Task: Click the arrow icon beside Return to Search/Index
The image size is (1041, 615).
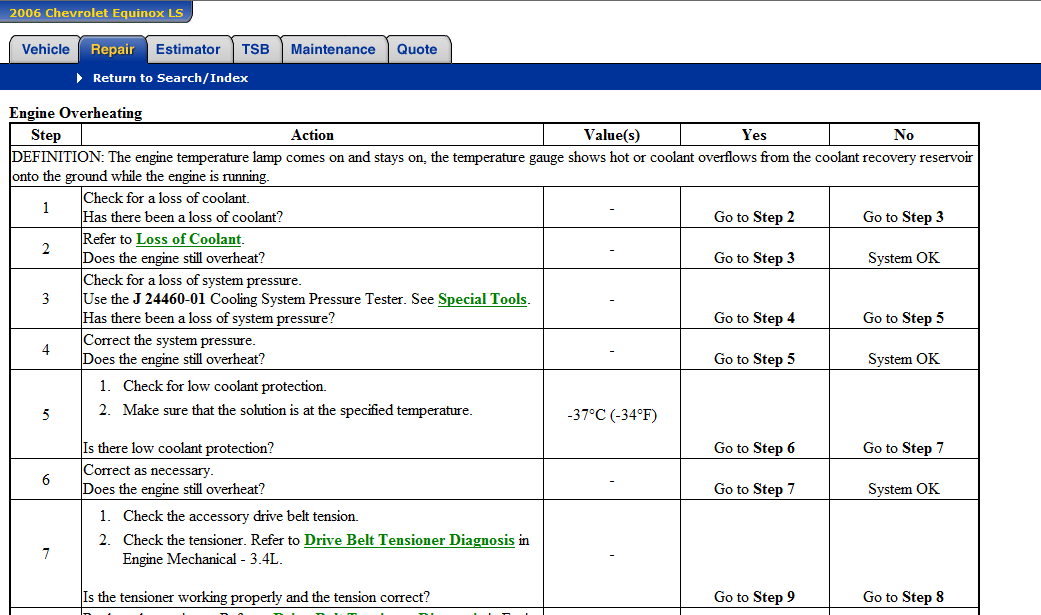Action: point(80,78)
